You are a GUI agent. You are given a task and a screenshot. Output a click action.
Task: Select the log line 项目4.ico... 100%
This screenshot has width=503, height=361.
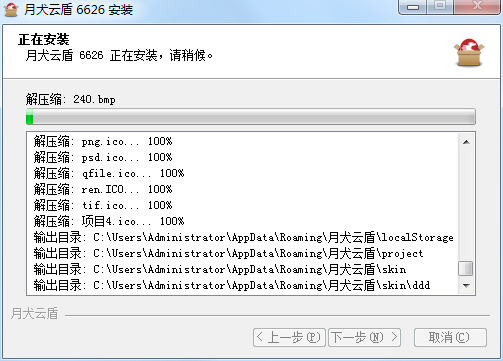pos(109,221)
